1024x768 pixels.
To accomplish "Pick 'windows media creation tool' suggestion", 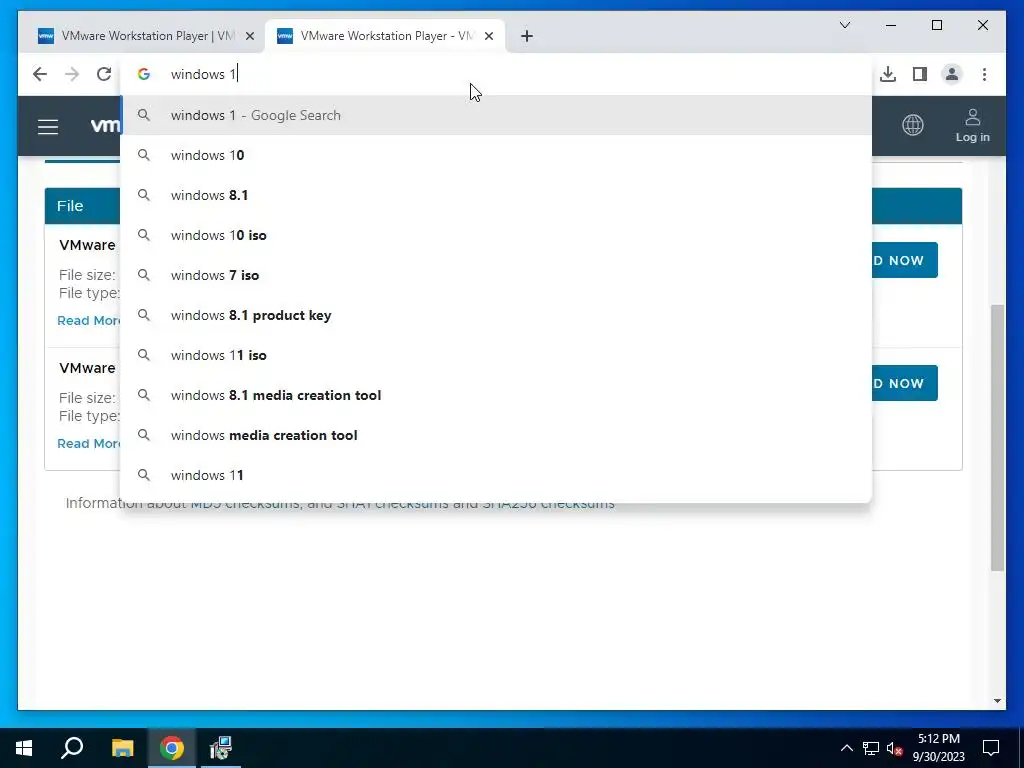I will 496,436.
